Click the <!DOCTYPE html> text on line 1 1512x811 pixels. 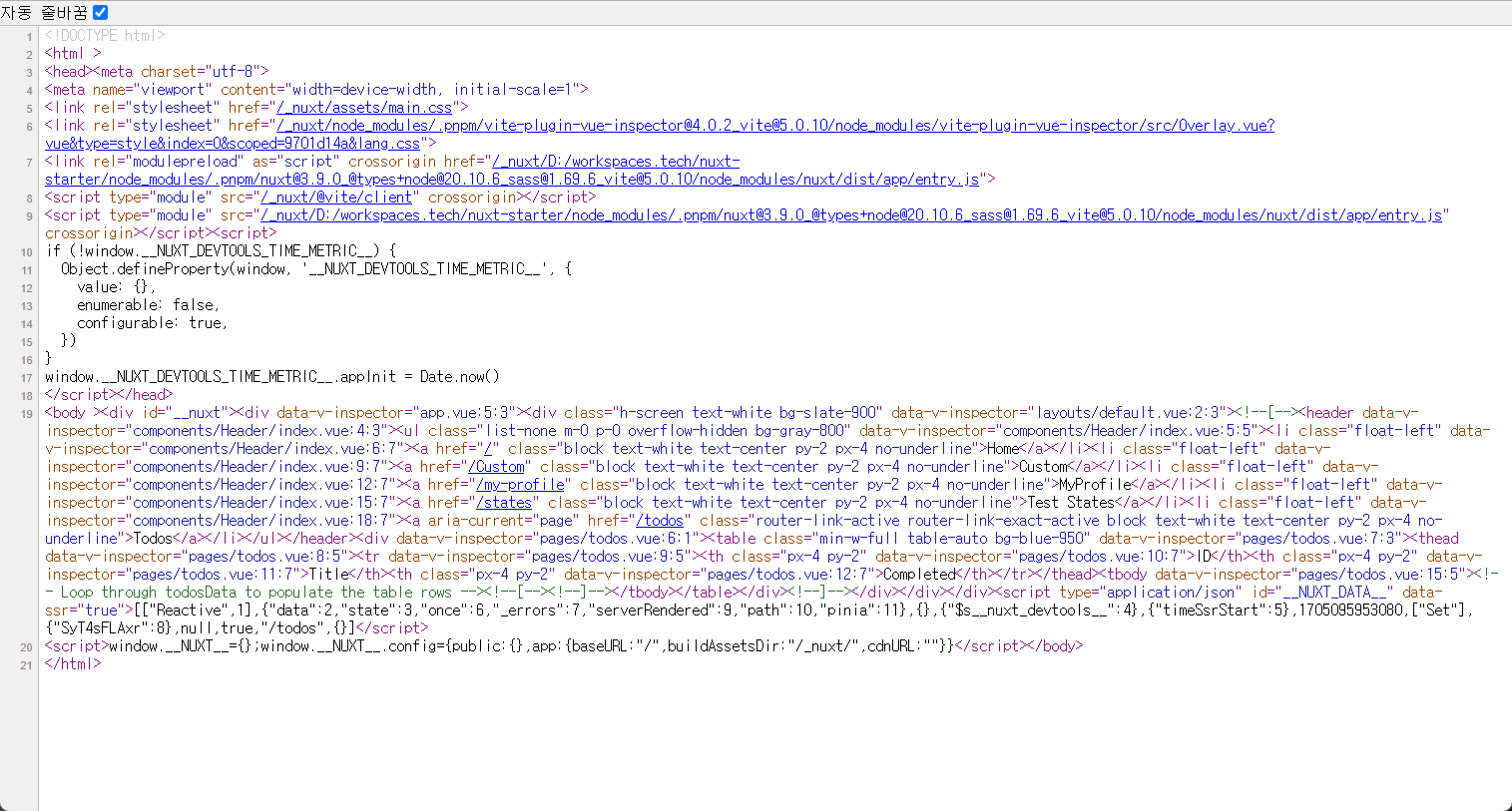105,35
